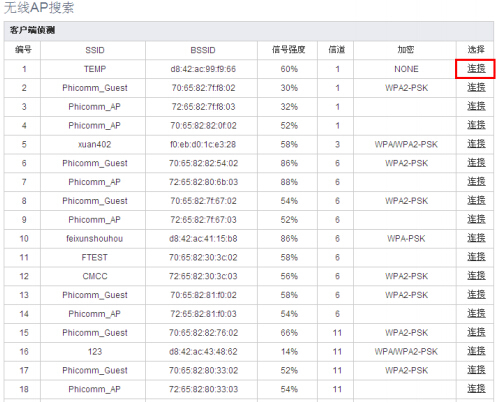The height and width of the screenshot is (403, 500).
Task: Click the 32% signal strength value
Action: 289,107
